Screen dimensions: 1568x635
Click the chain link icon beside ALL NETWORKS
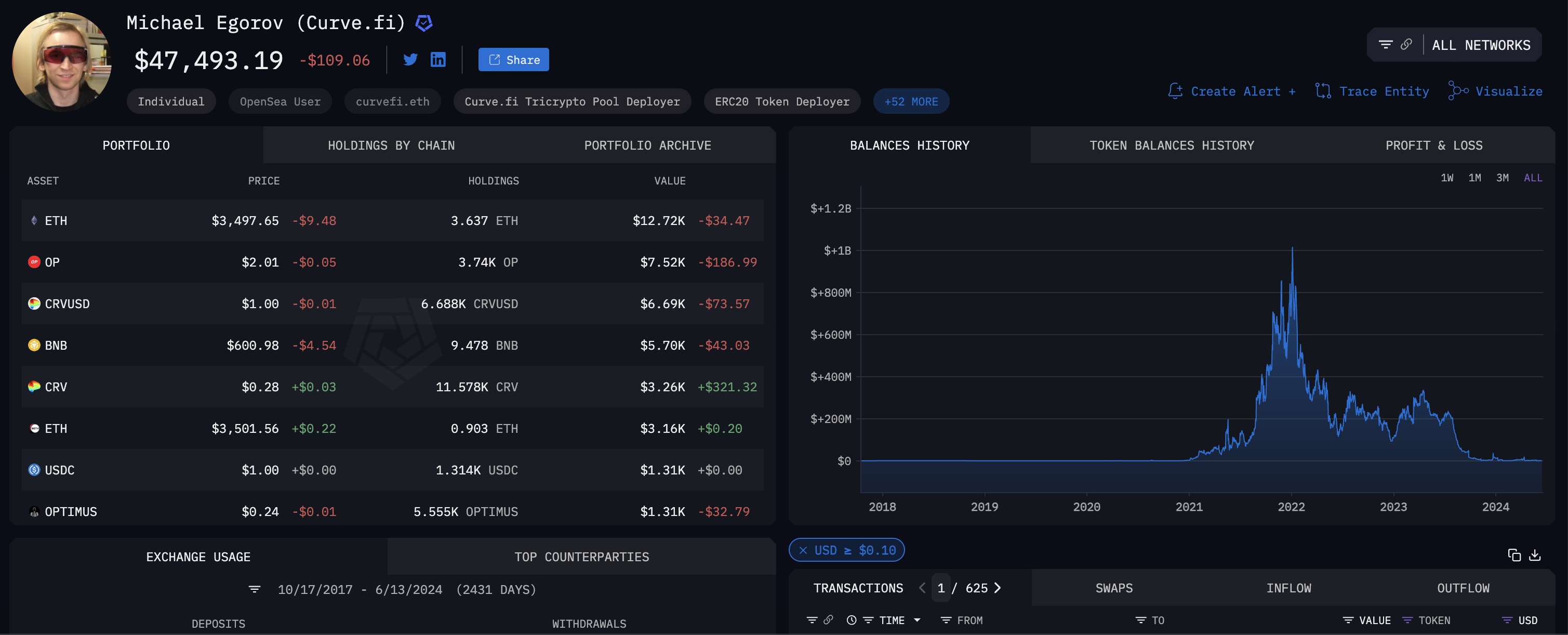[x=1406, y=45]
